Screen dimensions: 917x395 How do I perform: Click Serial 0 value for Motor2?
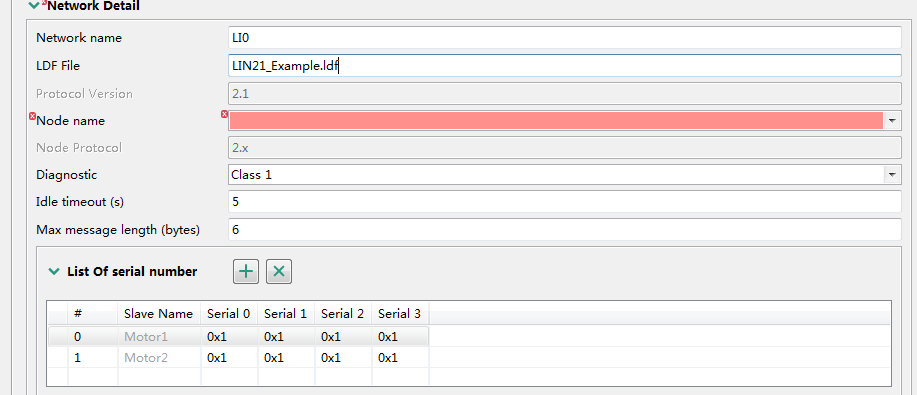(x=229, y=358)
